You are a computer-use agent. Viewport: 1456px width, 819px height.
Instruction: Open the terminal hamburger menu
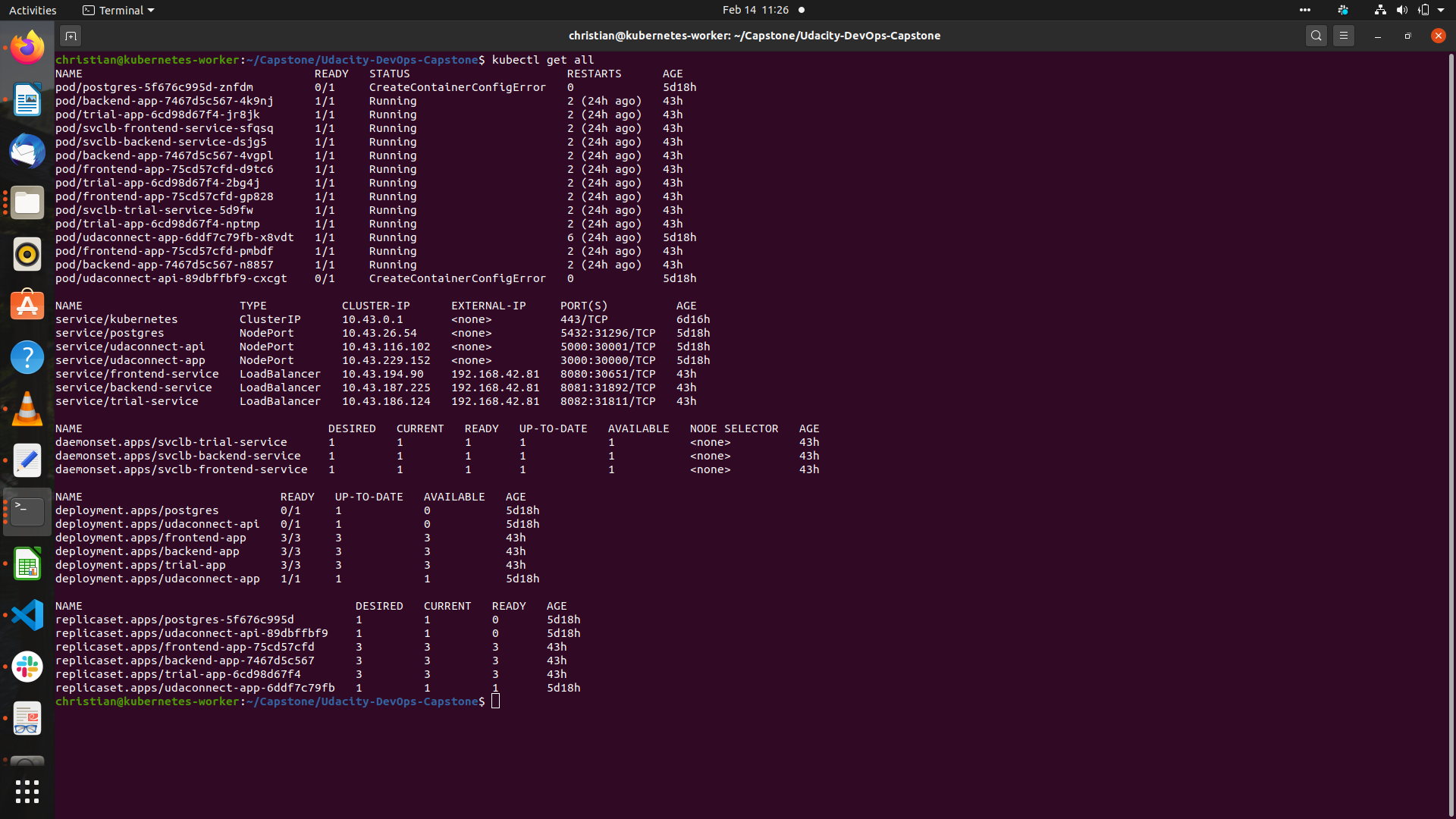(1344, 36)
